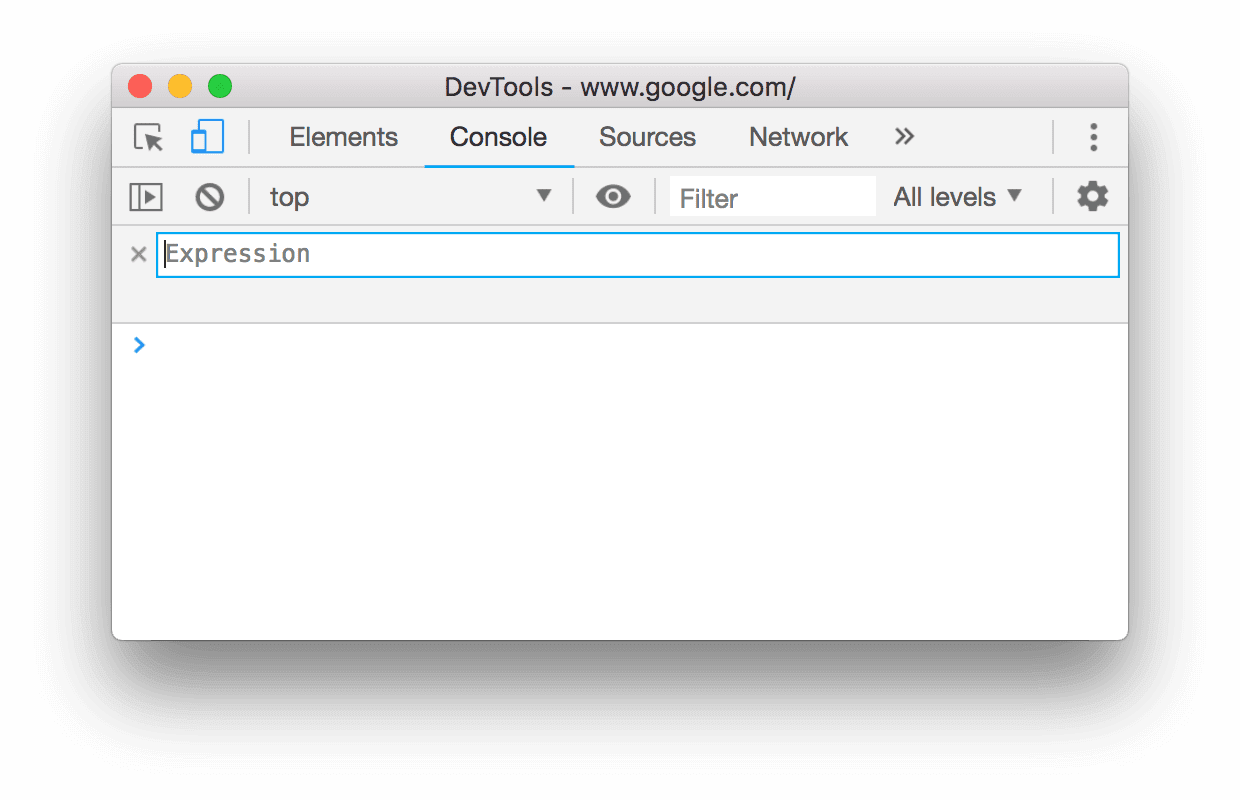
Task: Reveal hidden panels with the chevron
Action: tap(904, 137)
